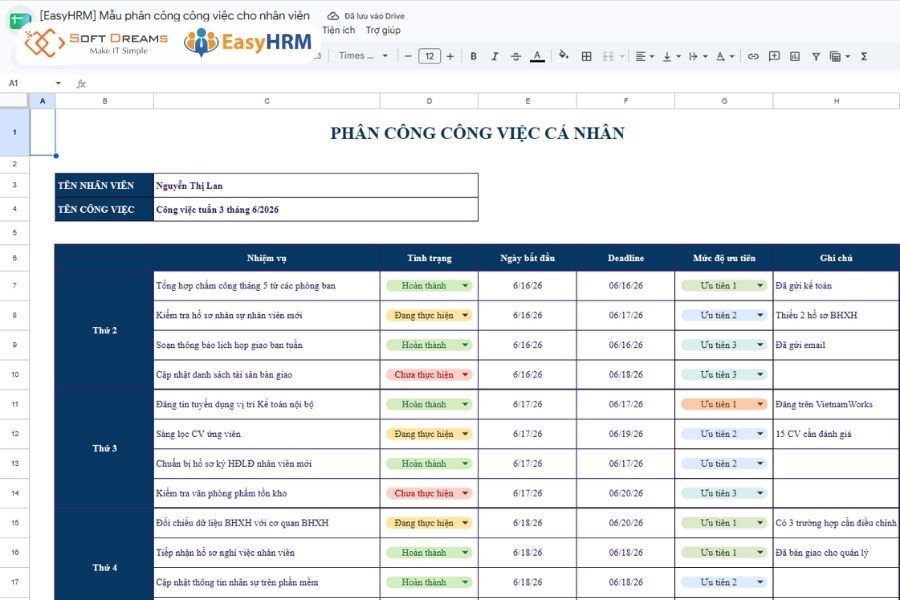Select the Nhiệm vụ header cell
900x600 pixels.
point(267,258)
